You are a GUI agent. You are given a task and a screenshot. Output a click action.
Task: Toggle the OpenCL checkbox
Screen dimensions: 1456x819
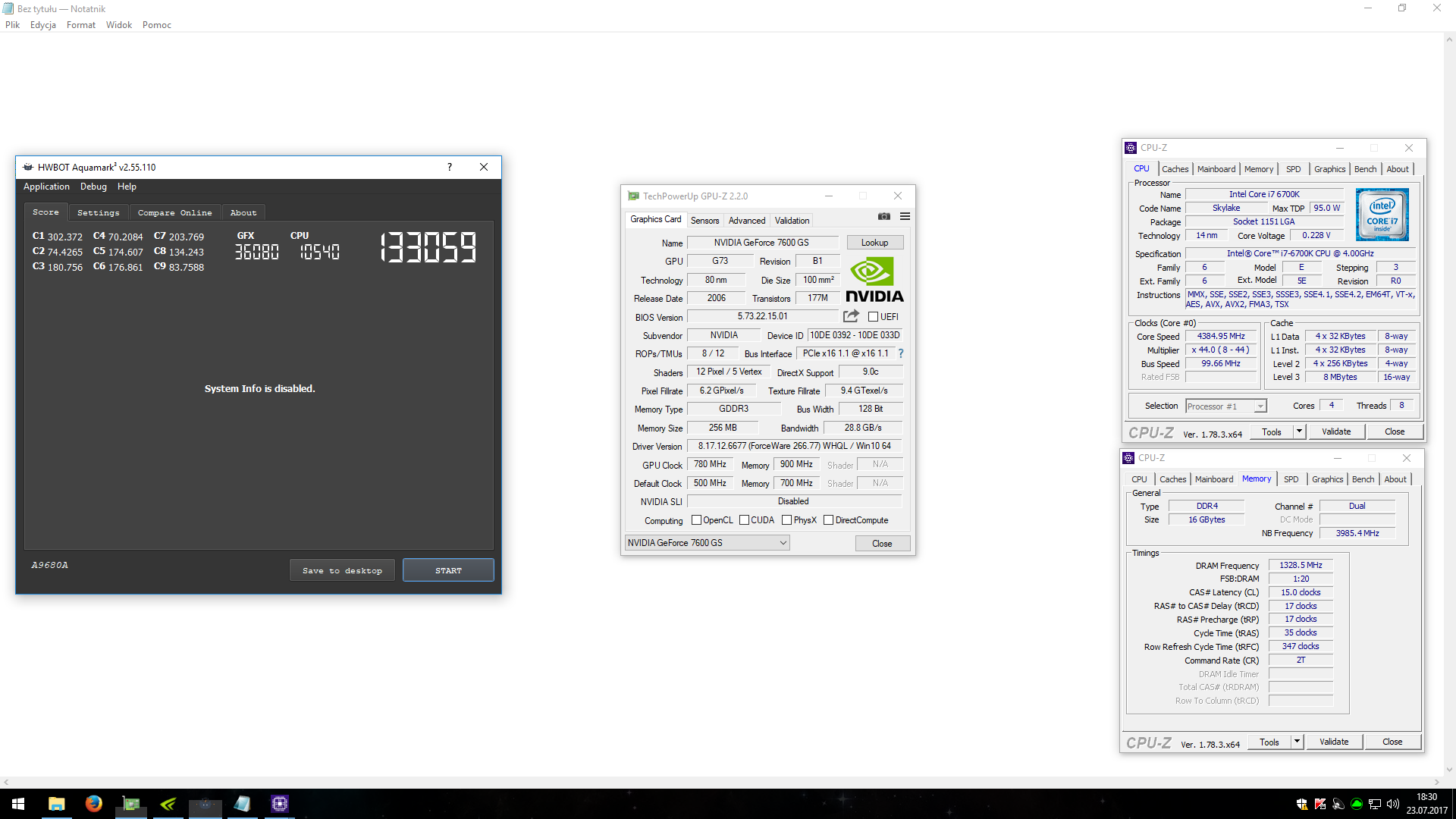(x=696, y=520)
